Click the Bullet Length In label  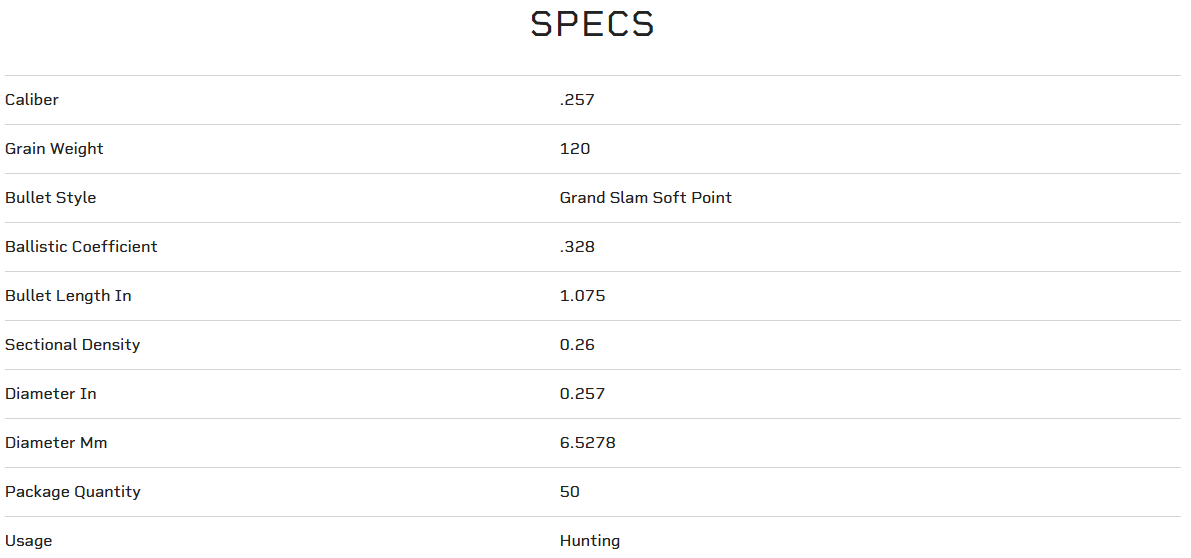coord(68,296)
